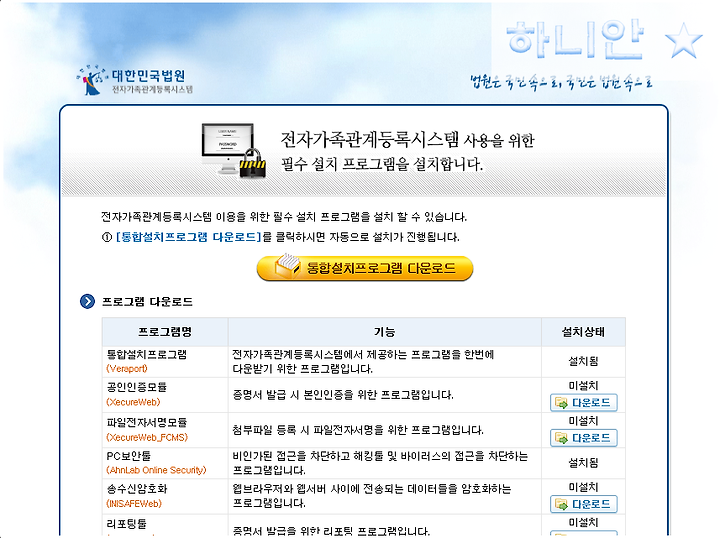The width and height of the screenshot is (720, 538).
Task: Click 설치됨 status in the Veraport row
Action: [x=583, y=362]
